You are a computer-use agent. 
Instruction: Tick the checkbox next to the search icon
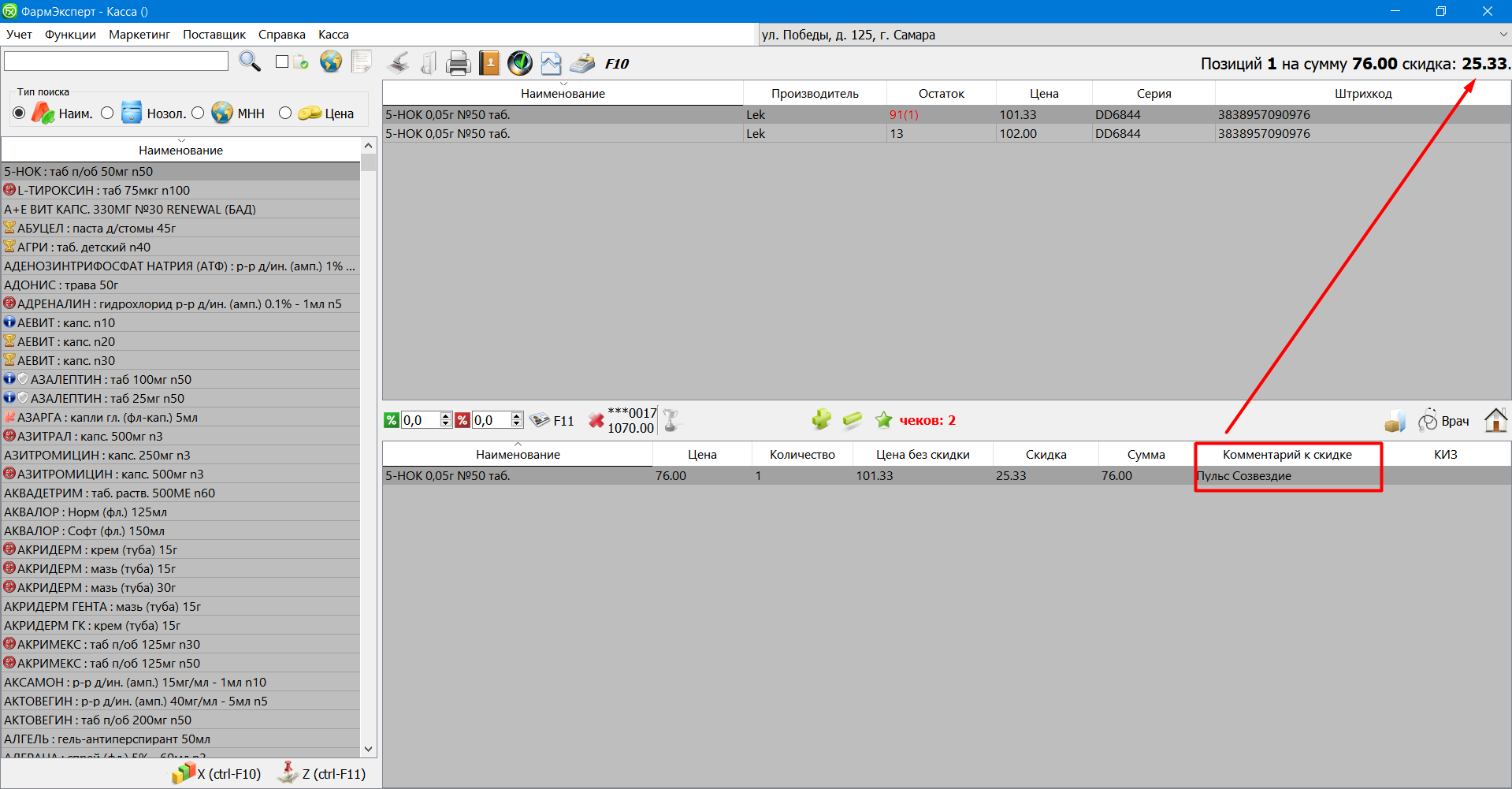(282, 61)
